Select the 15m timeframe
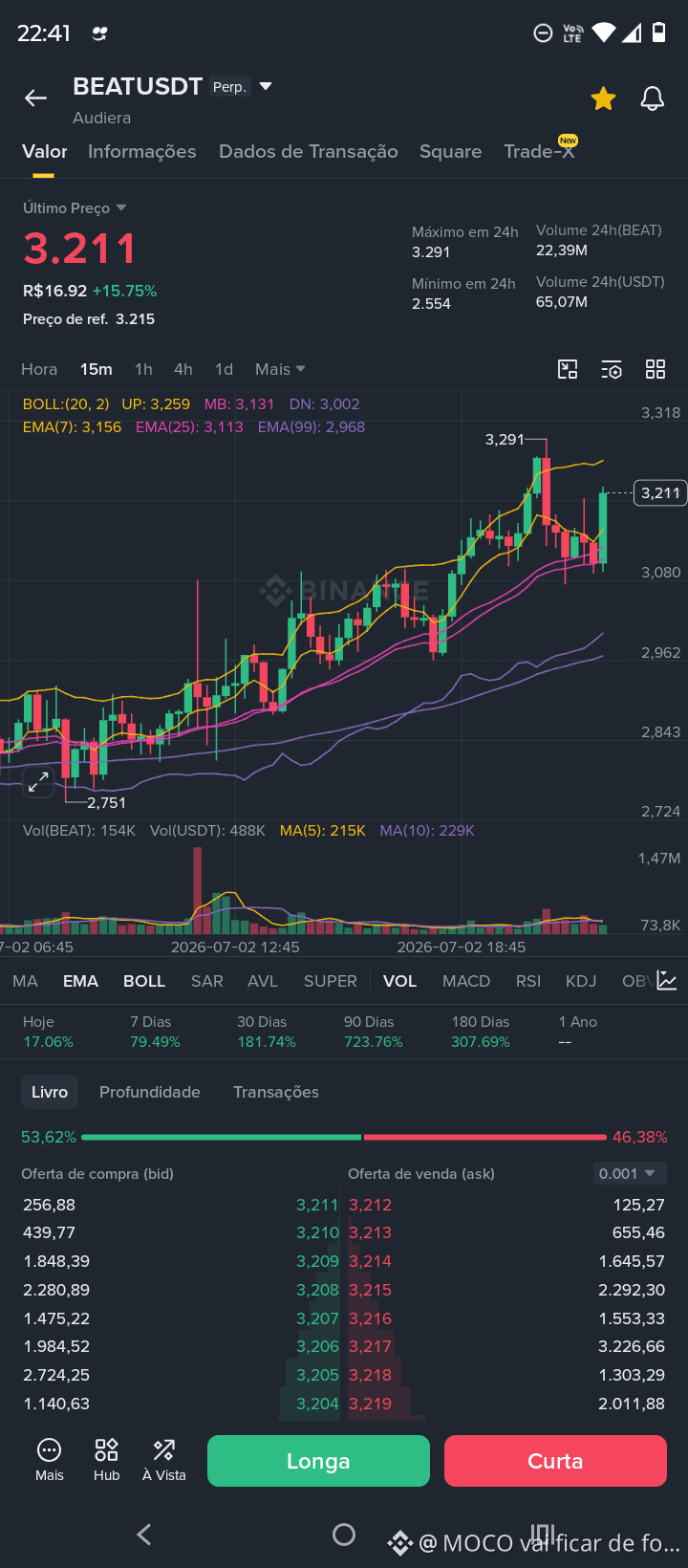This screenshot has height=1568, width=688. click(x=97, y=369)
